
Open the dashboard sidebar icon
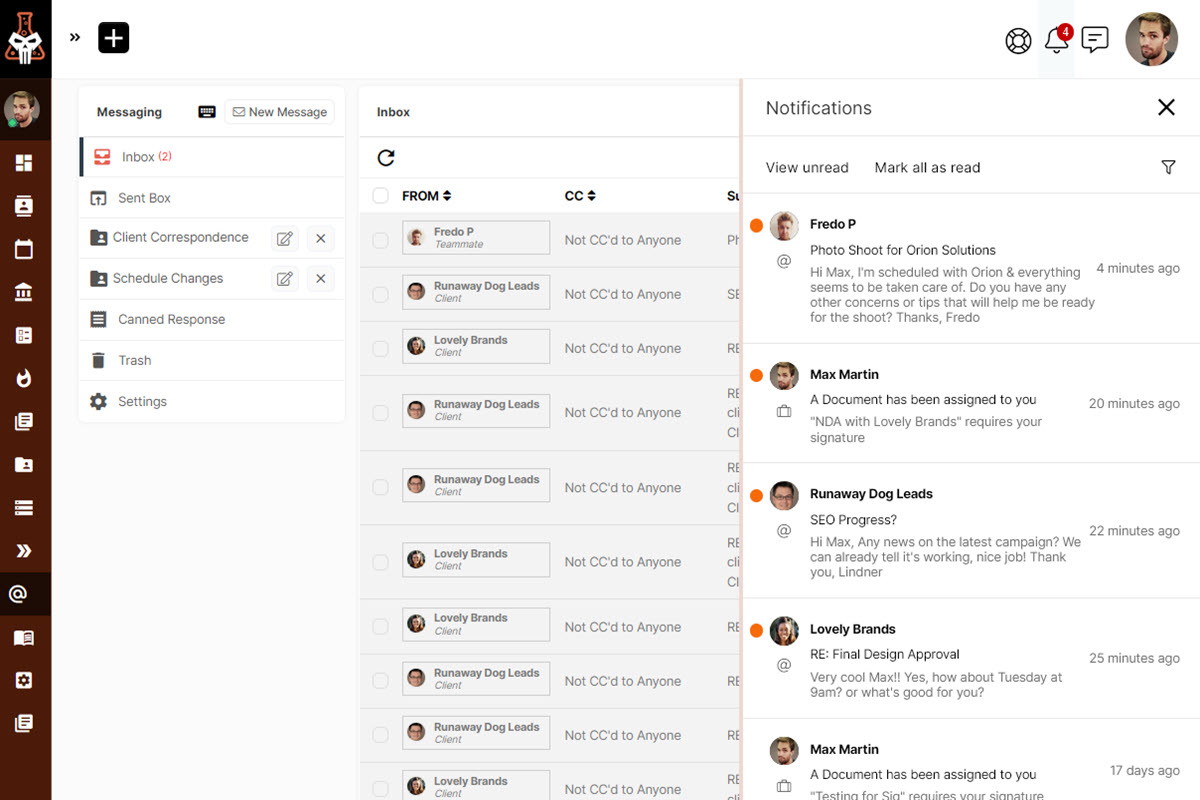[x=24, y=163]
